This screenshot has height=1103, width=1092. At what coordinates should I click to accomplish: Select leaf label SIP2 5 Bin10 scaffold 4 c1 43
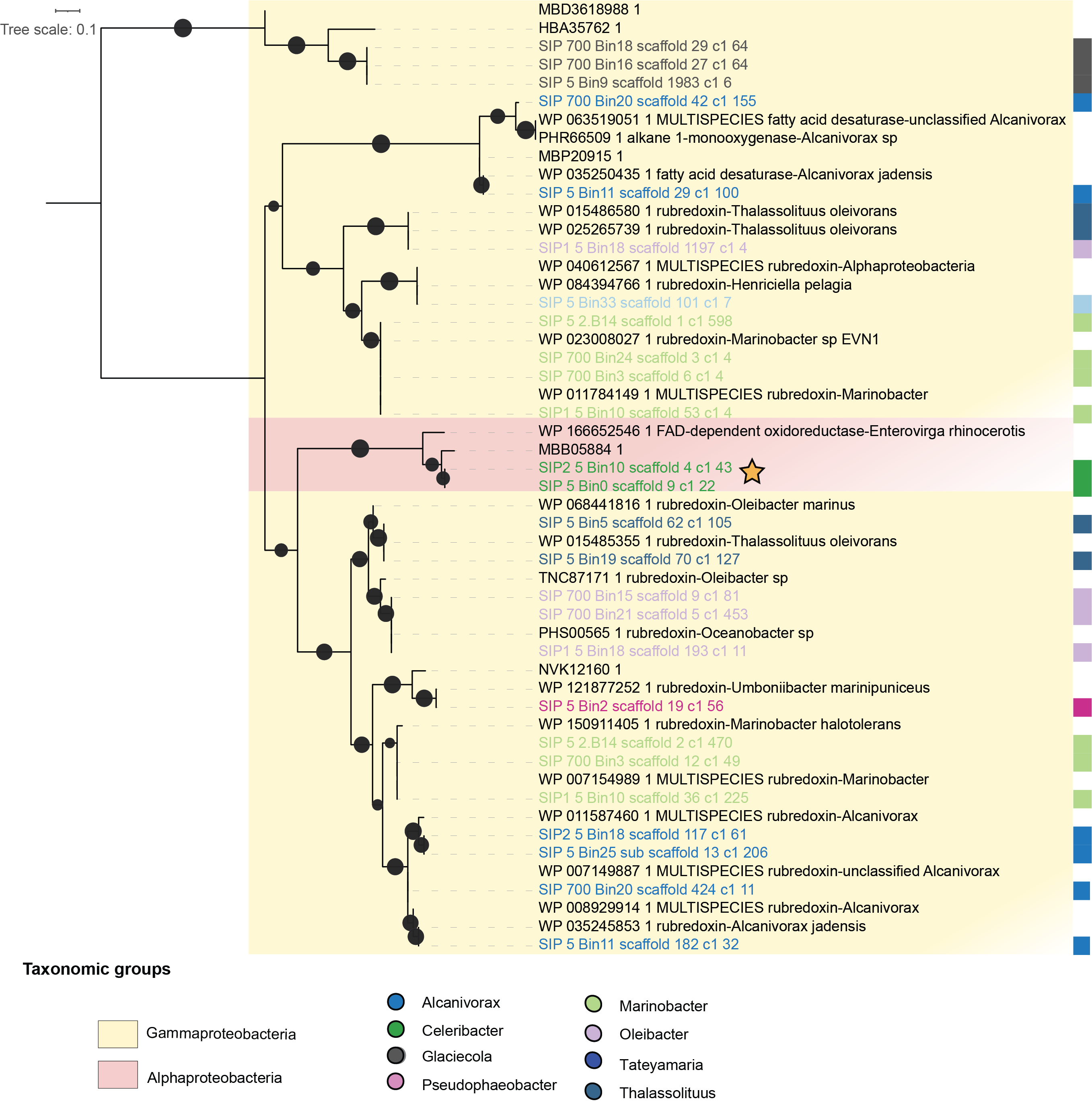[x=635, y=467]
